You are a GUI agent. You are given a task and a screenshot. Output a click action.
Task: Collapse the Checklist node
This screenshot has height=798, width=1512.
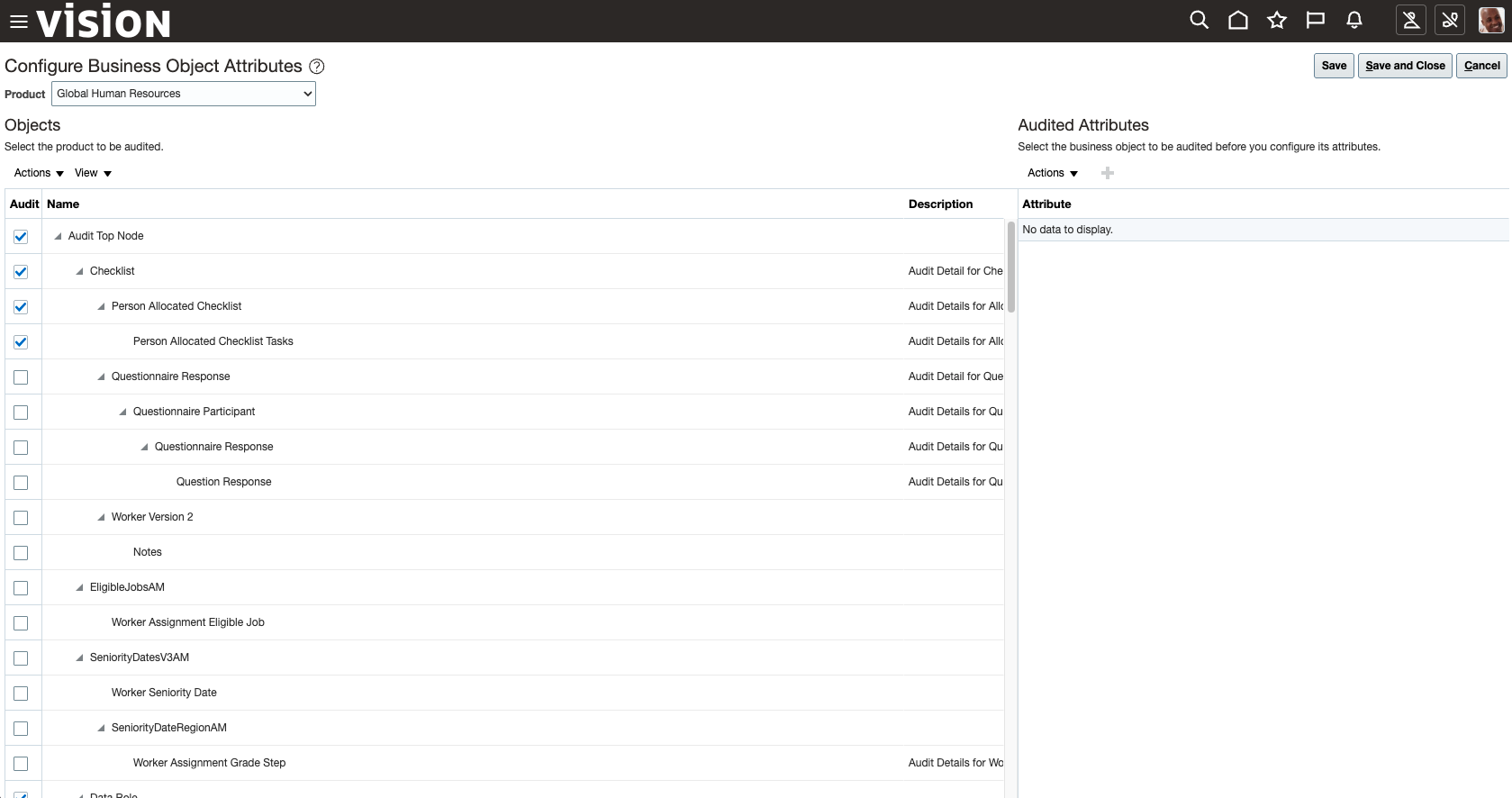click(x=79, y=271)
